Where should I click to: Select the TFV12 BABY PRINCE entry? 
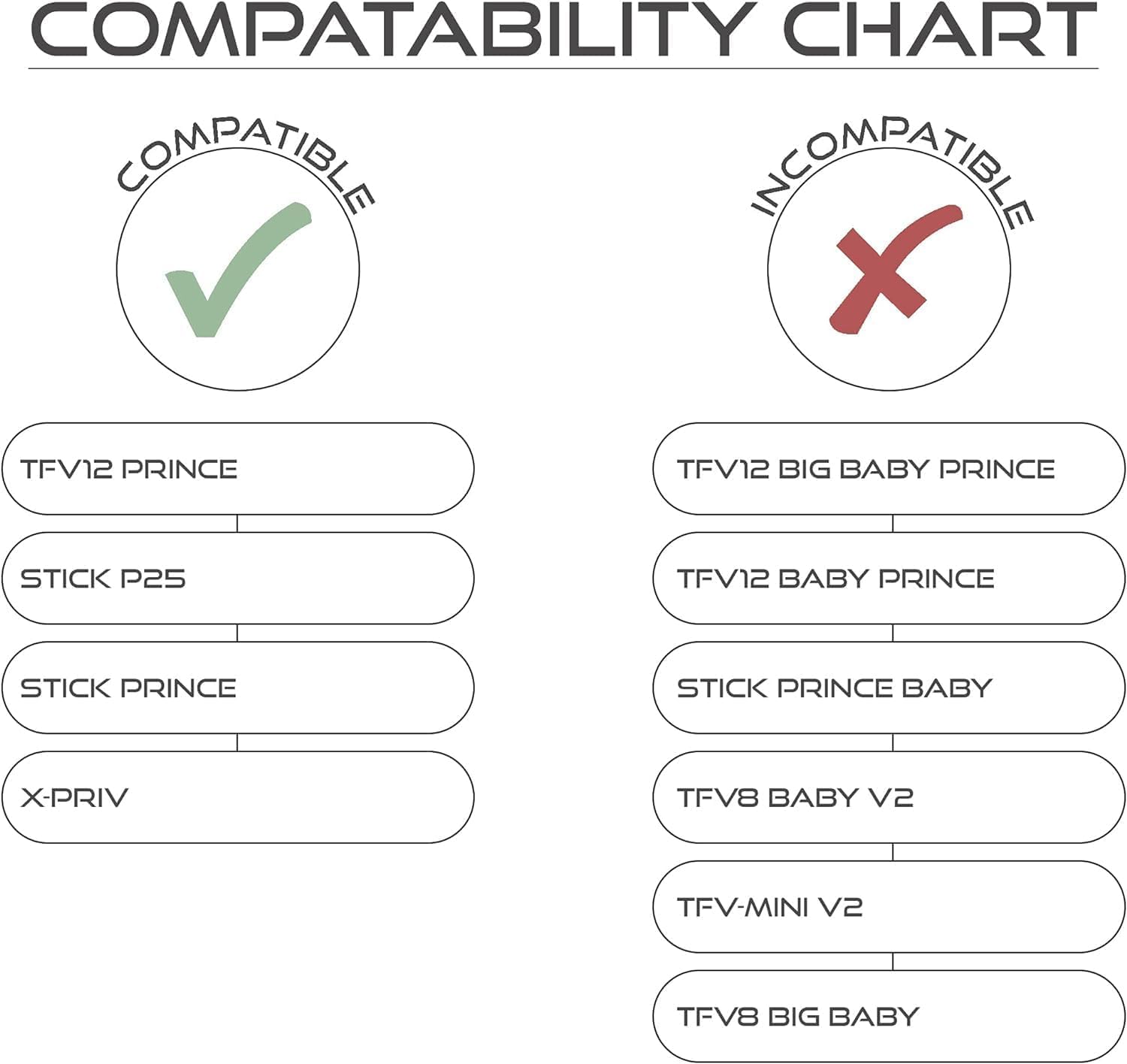pyautogui.click(x=888, y=579)
